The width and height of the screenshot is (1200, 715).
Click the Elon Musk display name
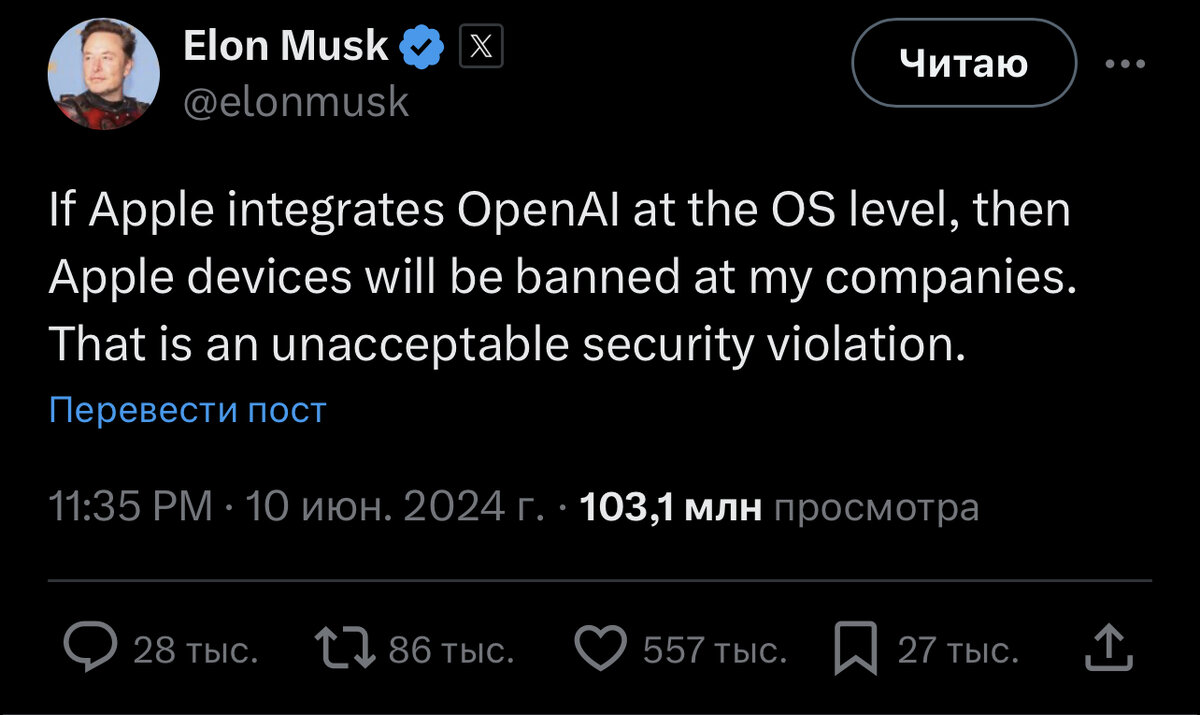[x=286, y=46]
